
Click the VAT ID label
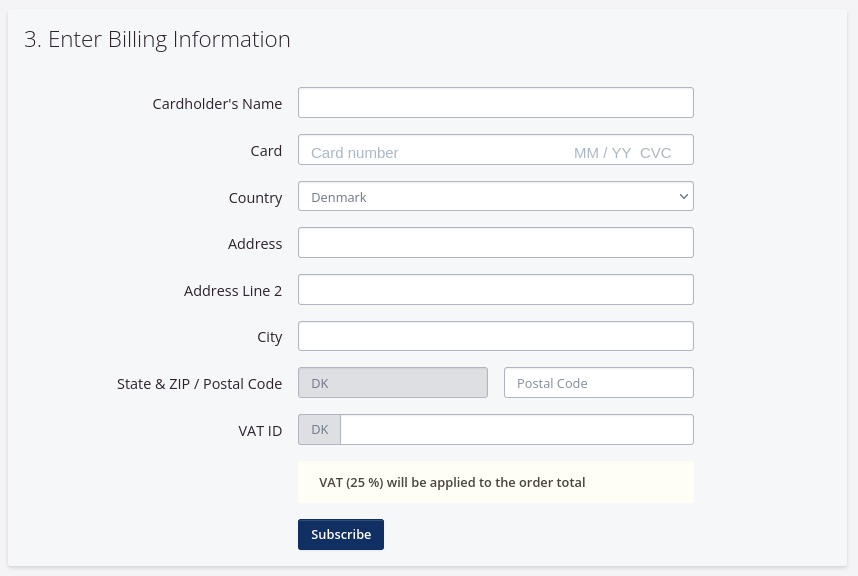tap(260, 431)
